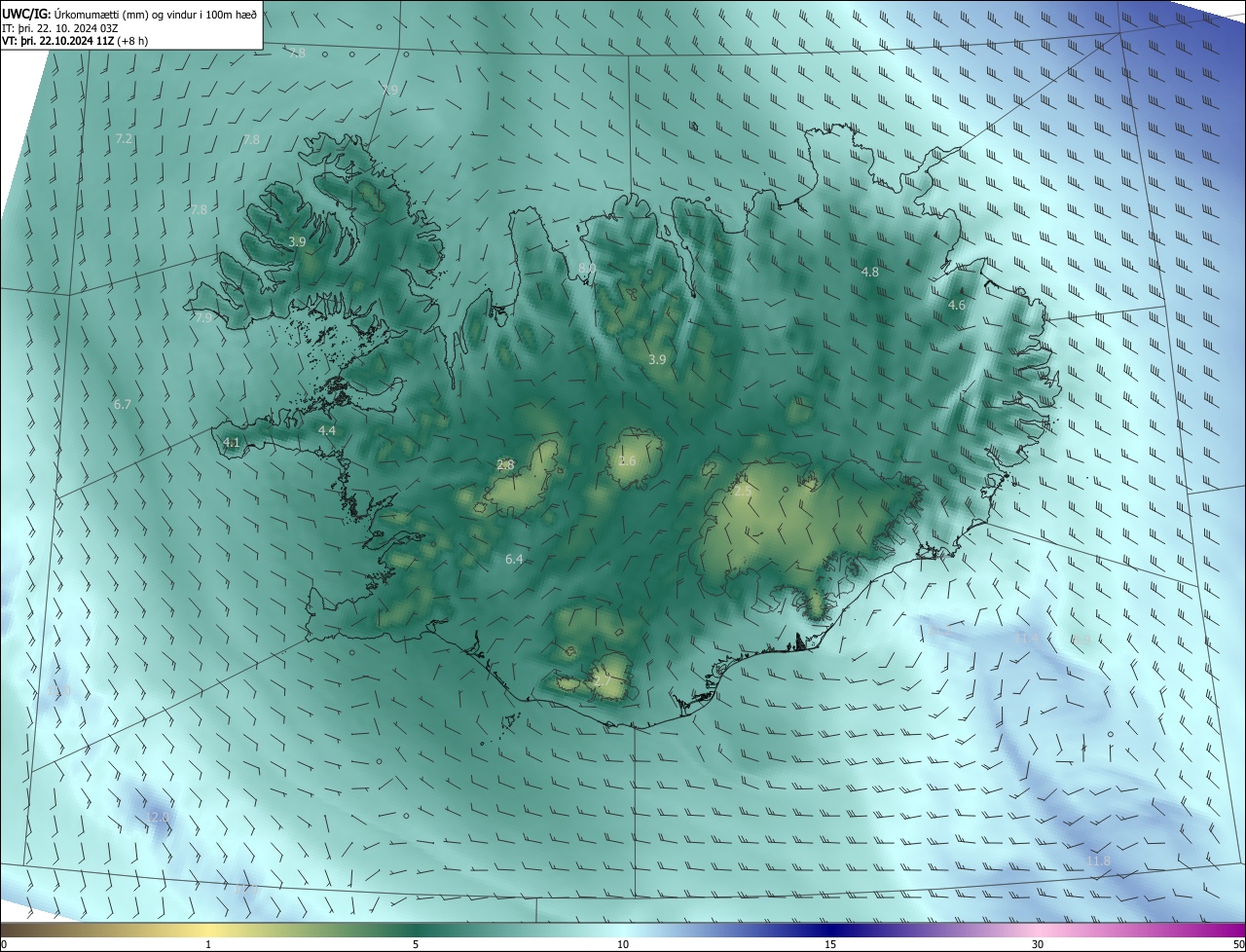Click the colorbar tick label 0
This screenshot has height=952, width=1246.
click(x=3, y=945)
